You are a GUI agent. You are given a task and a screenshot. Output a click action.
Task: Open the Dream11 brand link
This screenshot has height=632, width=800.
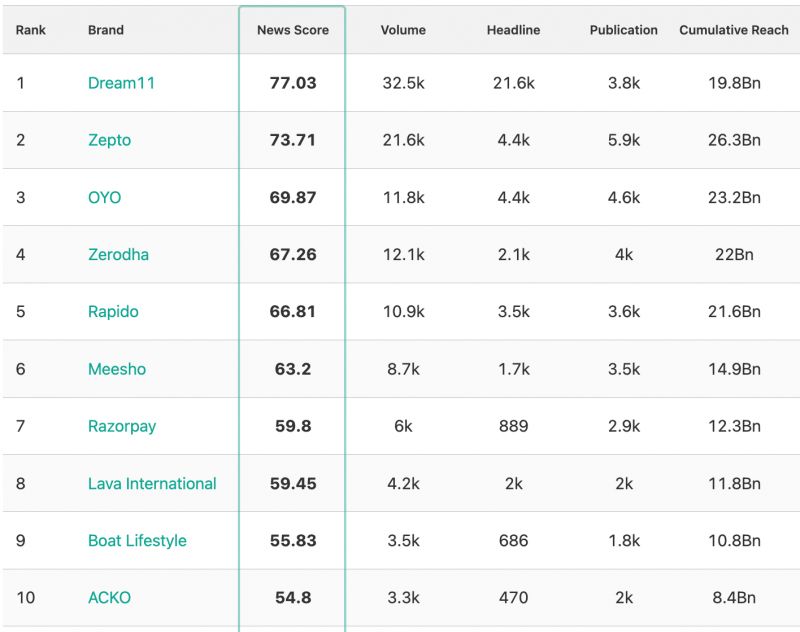pos(122,83)
